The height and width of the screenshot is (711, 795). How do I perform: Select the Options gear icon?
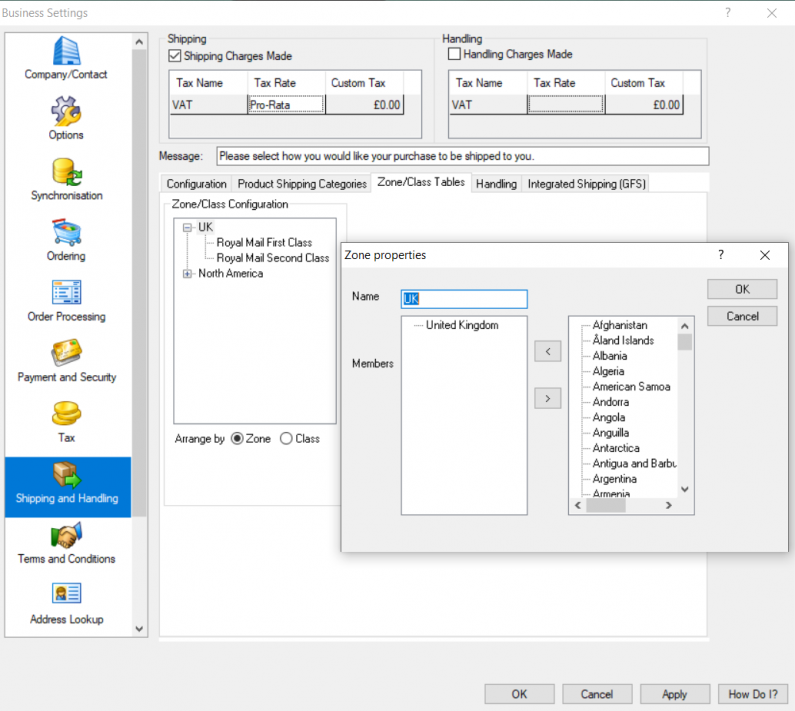(66, 111)
